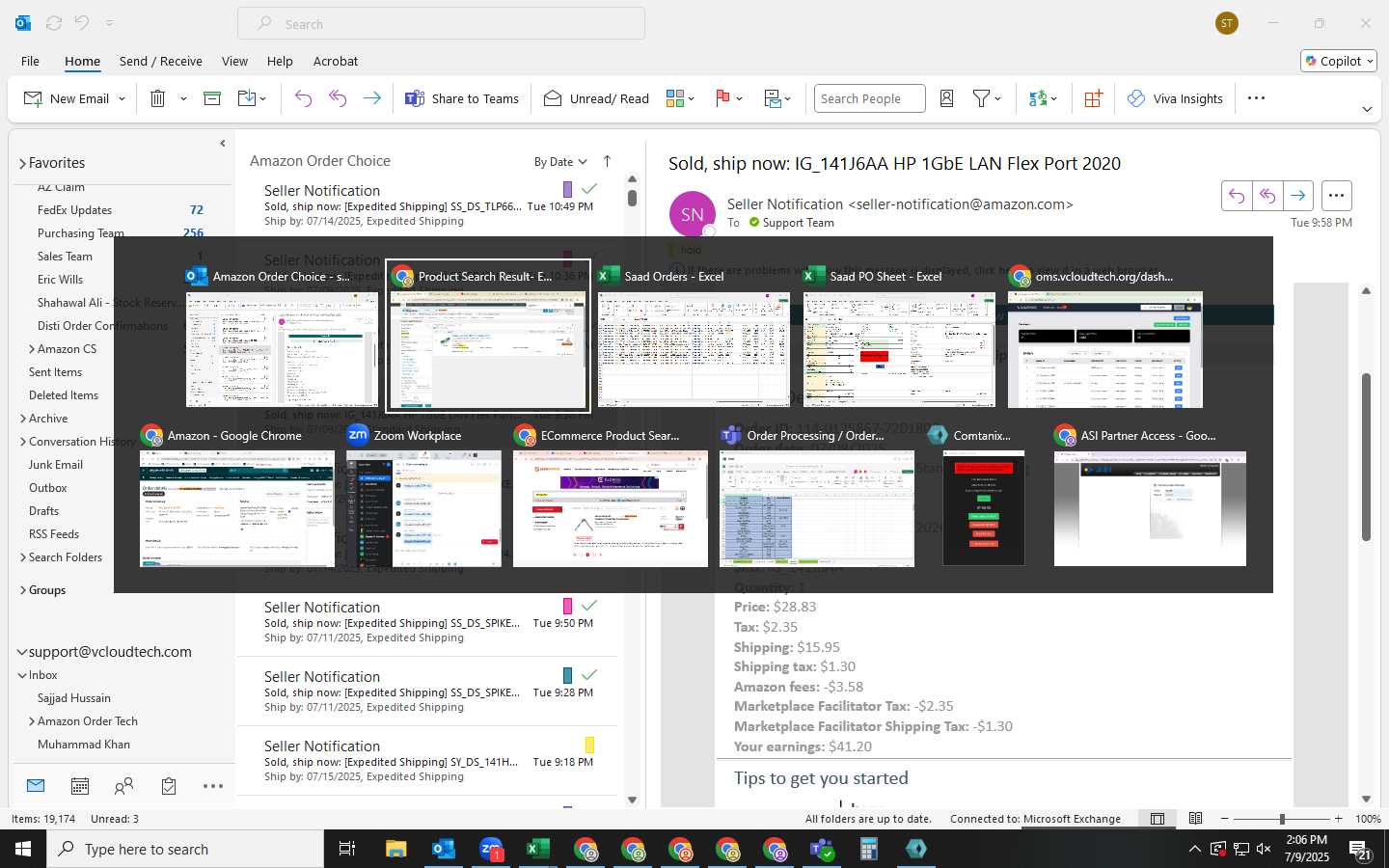Viewport: 1389px width, 868px height.
Task: Click the ribbon Reply All icon
Action: click(338, 98)
